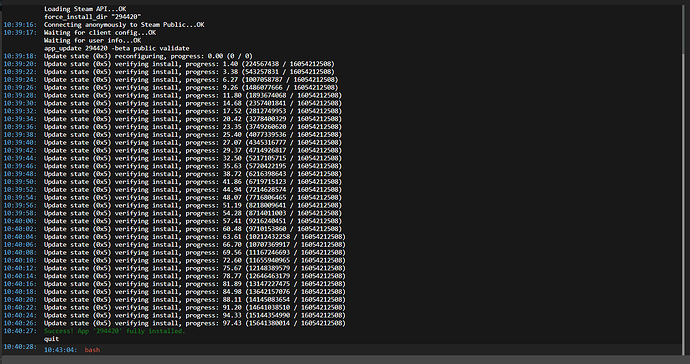Click the progress 3.38 log line
This screenshot has width=690, height=364.
tap(189, 72)
